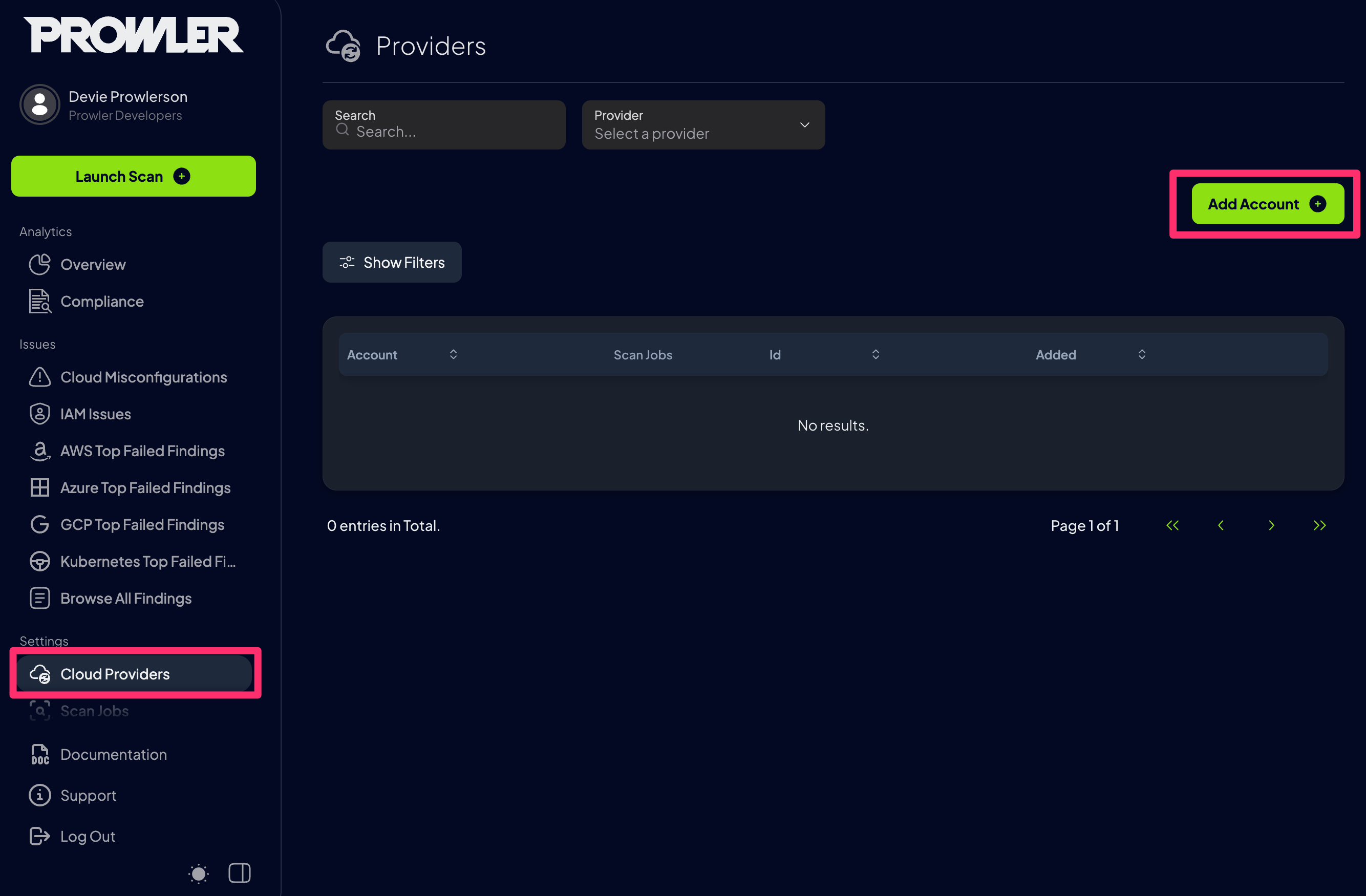Open GCP Top Failed Findings
This screenshot has height=896, width=1366.
(142, 524)
